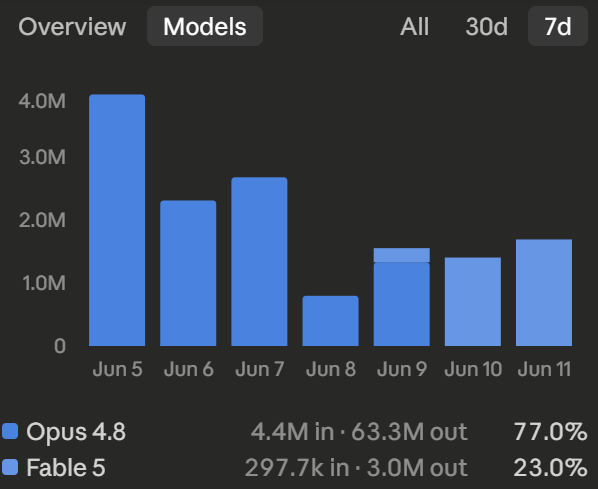Click the Fable 5 legend color swatch
This screenshot has height=489, width=598.
pyautogui.click(x=10, y=467)
